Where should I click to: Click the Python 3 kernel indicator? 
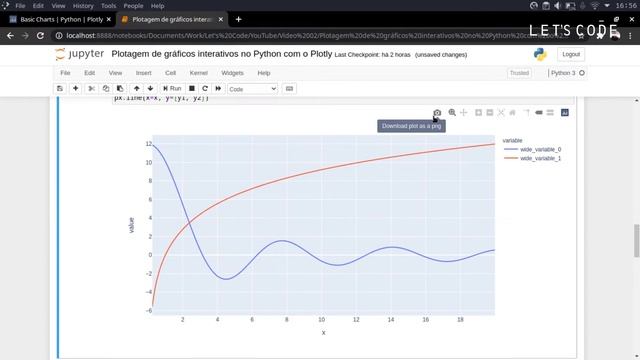567,73
